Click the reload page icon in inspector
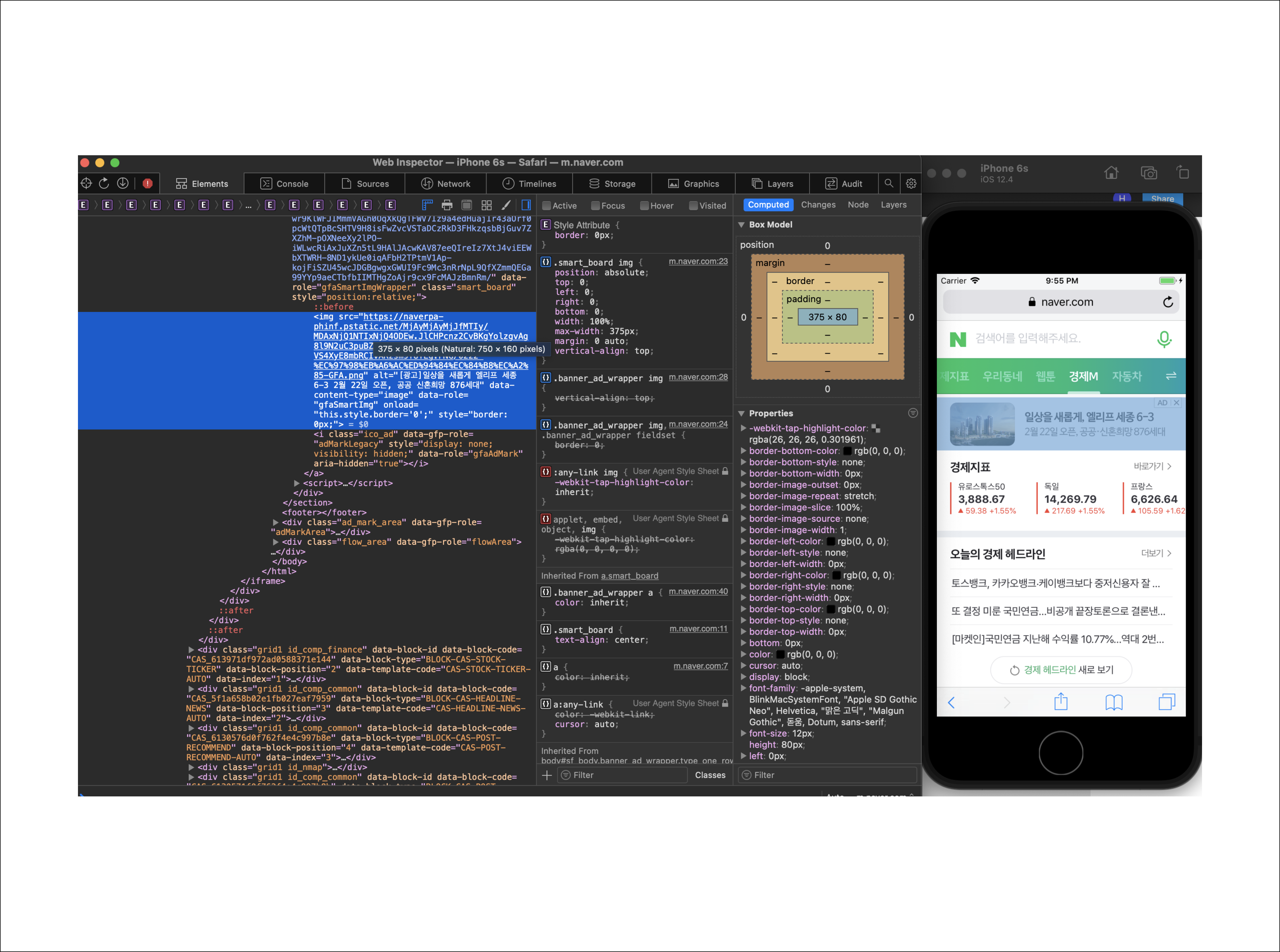 click(x=104, y=183)
